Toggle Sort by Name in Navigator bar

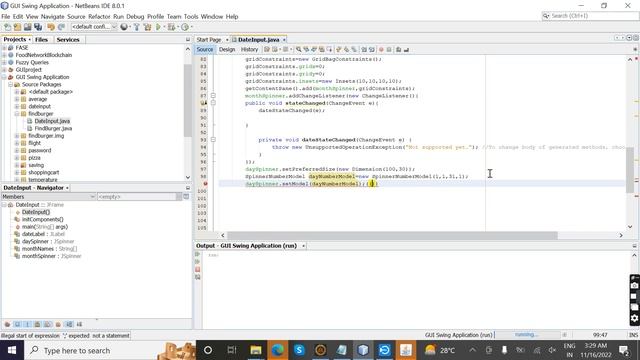point(69,324)
